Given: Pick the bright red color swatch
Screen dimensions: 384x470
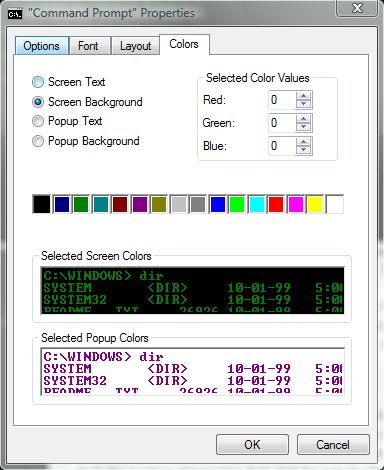Looking at the screenshot, I should (276, 204).
